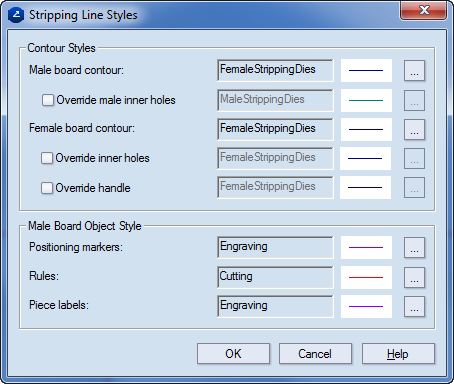Toggle the Override handle checkbox
Screen dimensions: 454x384
tap(47, 188)
